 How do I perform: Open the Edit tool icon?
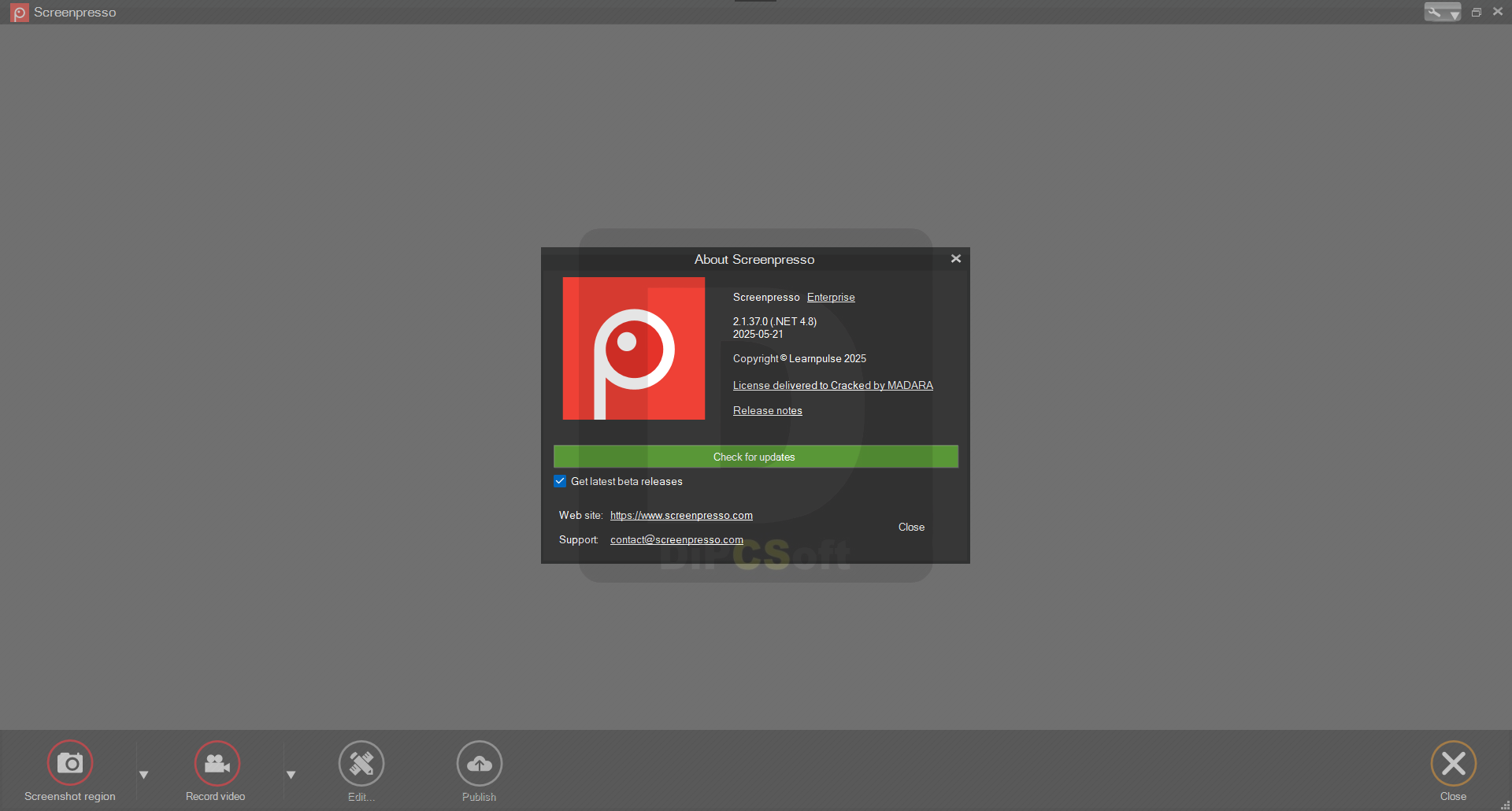[361, 763]
